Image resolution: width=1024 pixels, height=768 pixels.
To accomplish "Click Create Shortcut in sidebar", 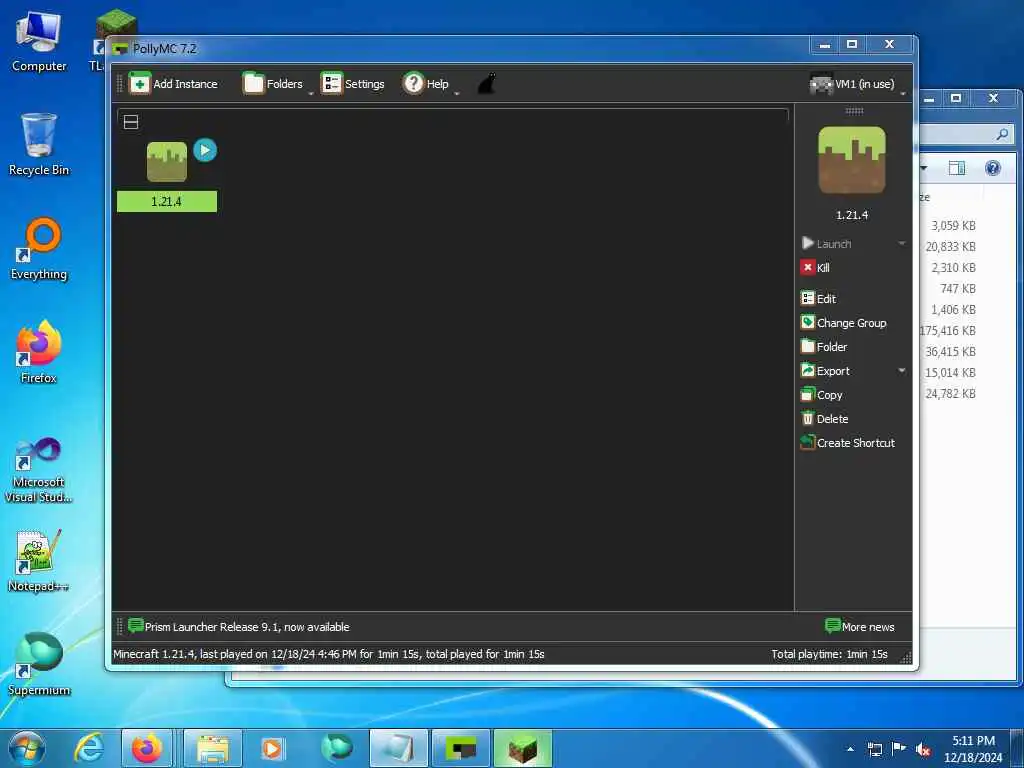I will [848, 443].
